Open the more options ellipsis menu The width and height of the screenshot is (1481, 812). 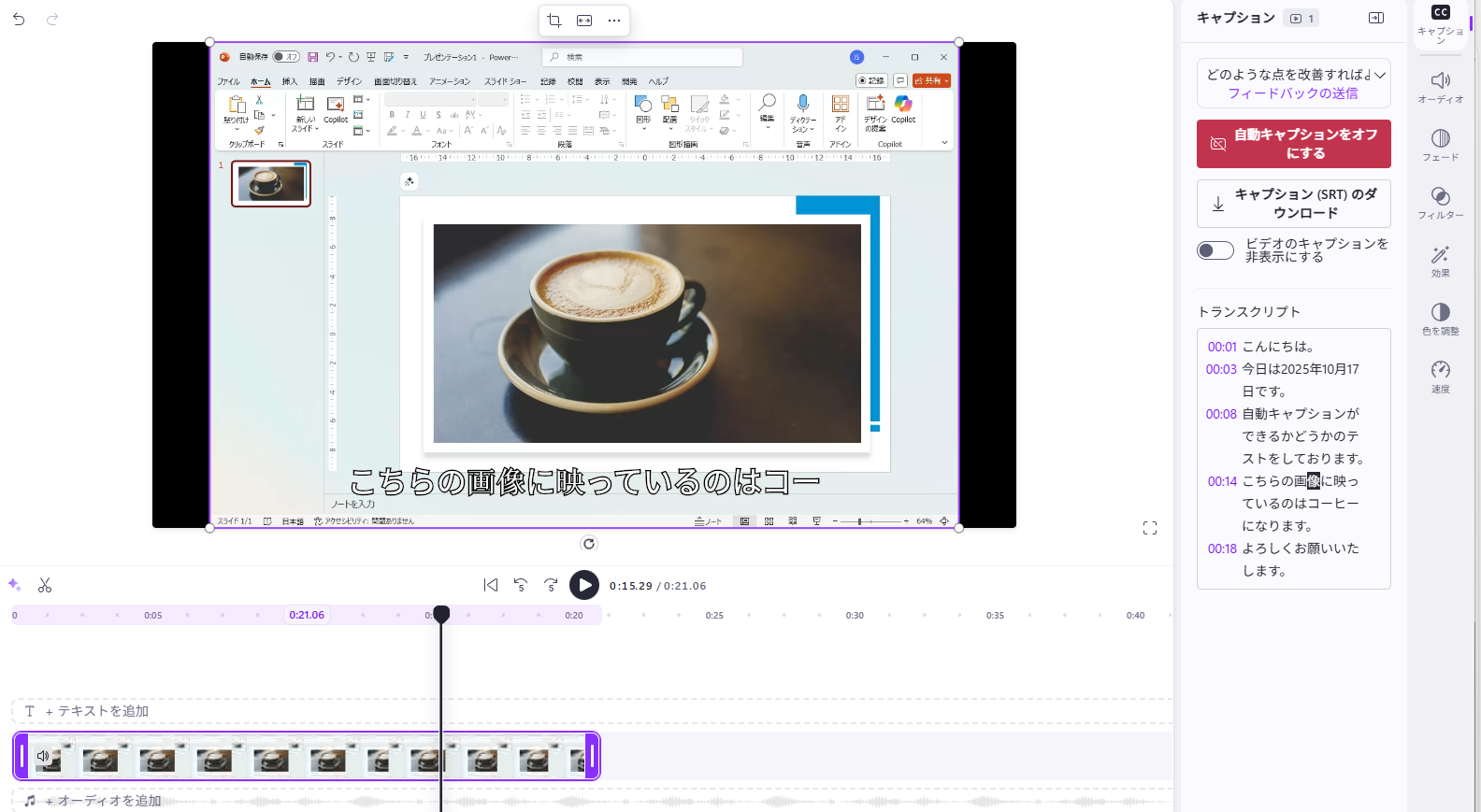(x=614, y=21)
